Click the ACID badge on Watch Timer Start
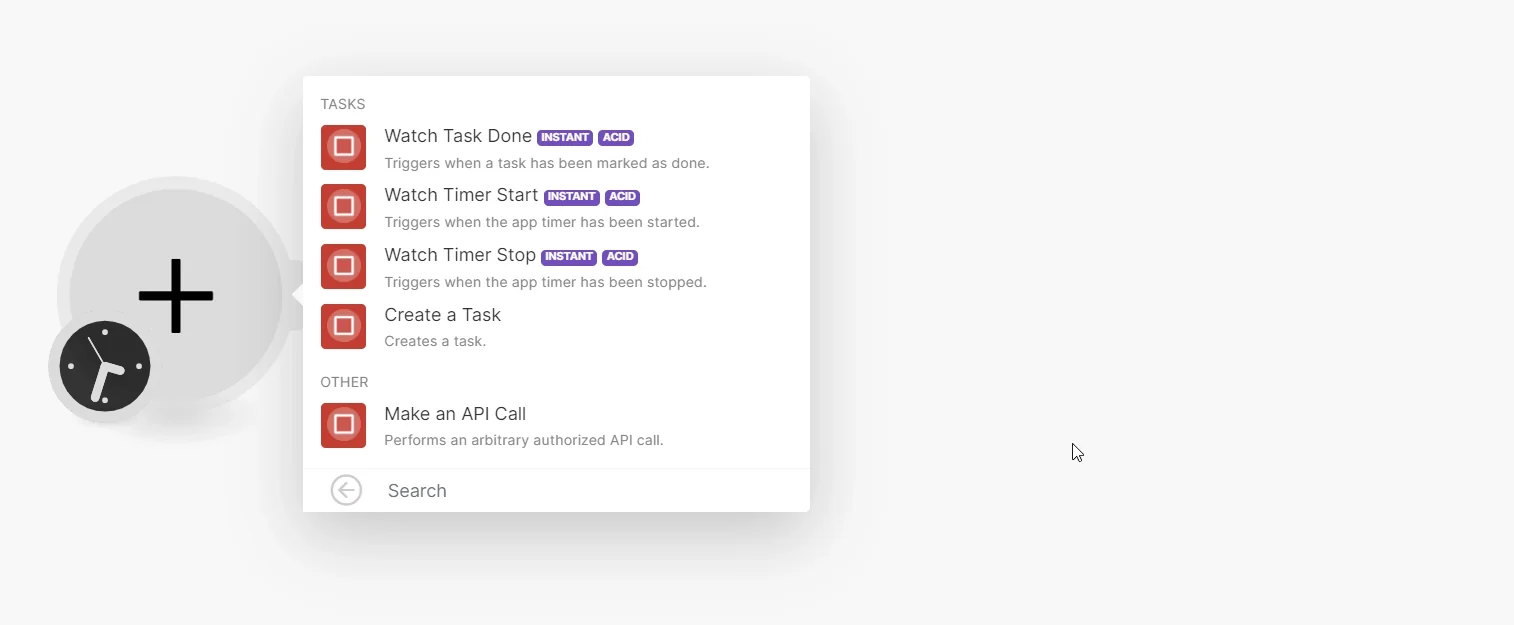Viewport: 1514px width, 625px height. click(x=622, y=197)
